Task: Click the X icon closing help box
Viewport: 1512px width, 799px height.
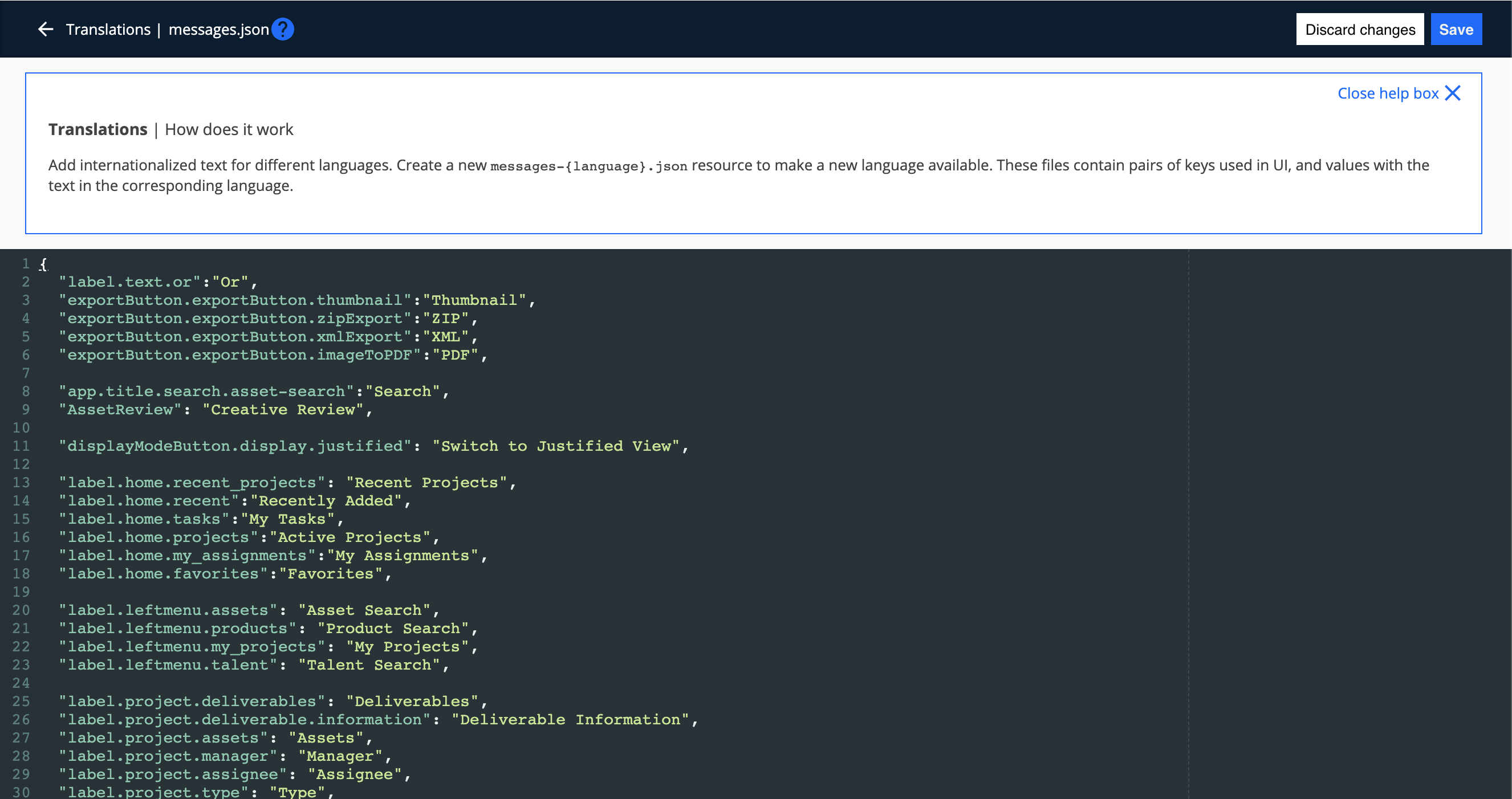Action: coord(1453,93)
